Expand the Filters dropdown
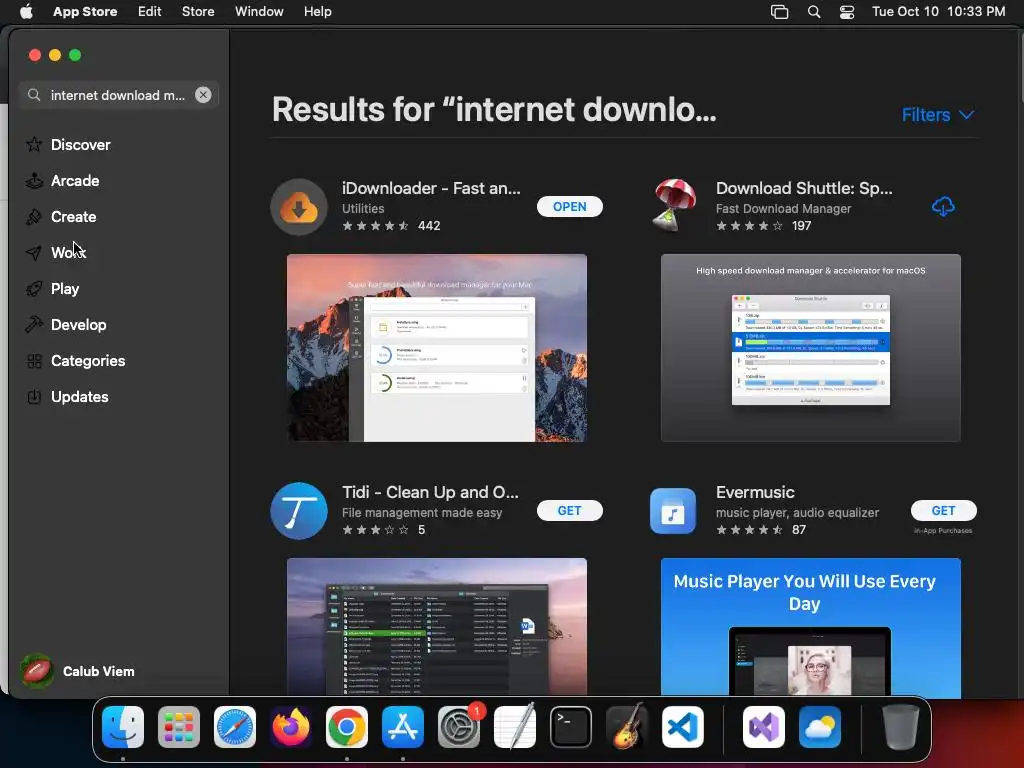1024x768 pixels. click(x=938, y=115)
